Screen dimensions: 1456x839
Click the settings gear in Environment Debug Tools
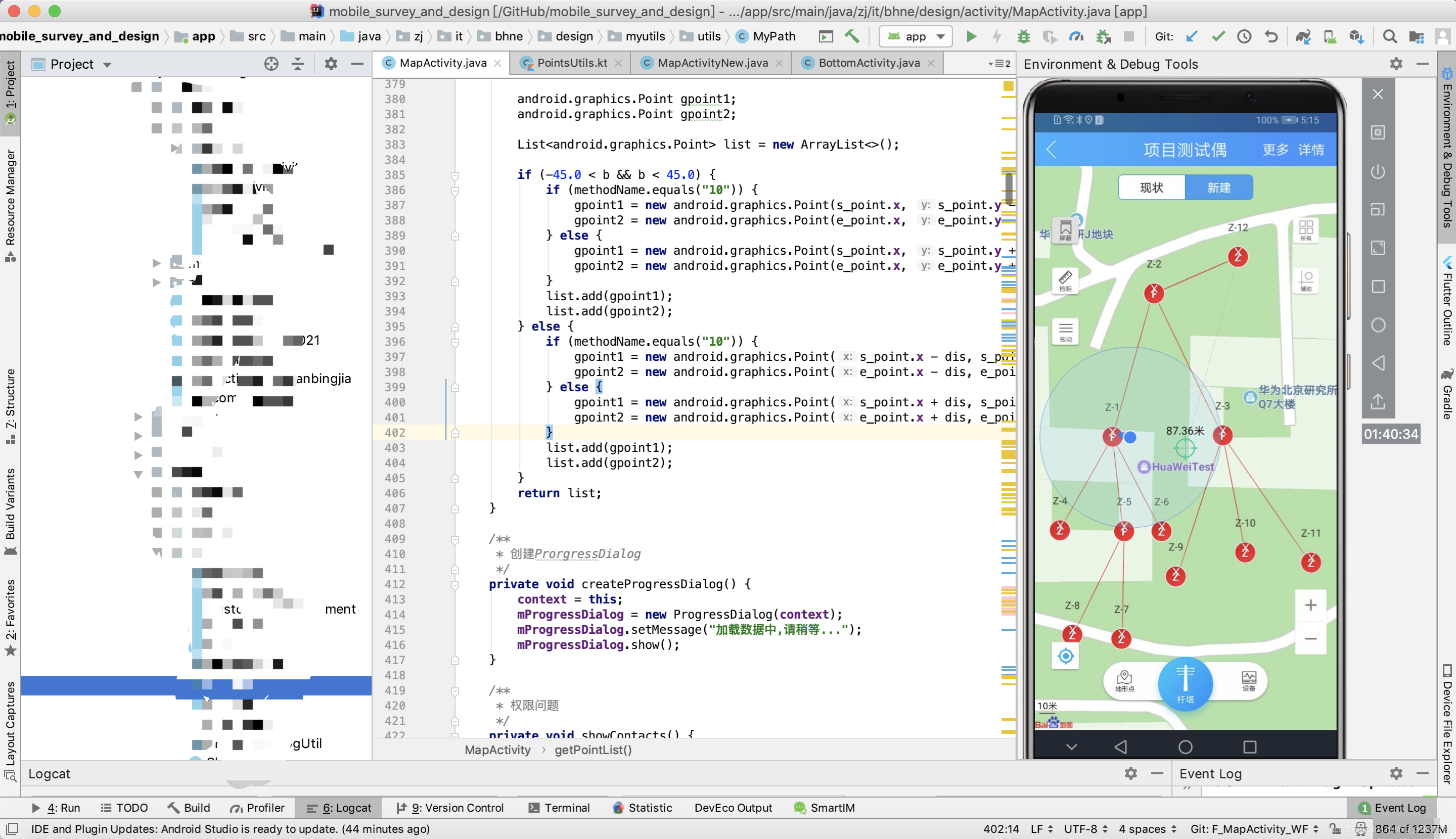click(x=1397, y=63)
